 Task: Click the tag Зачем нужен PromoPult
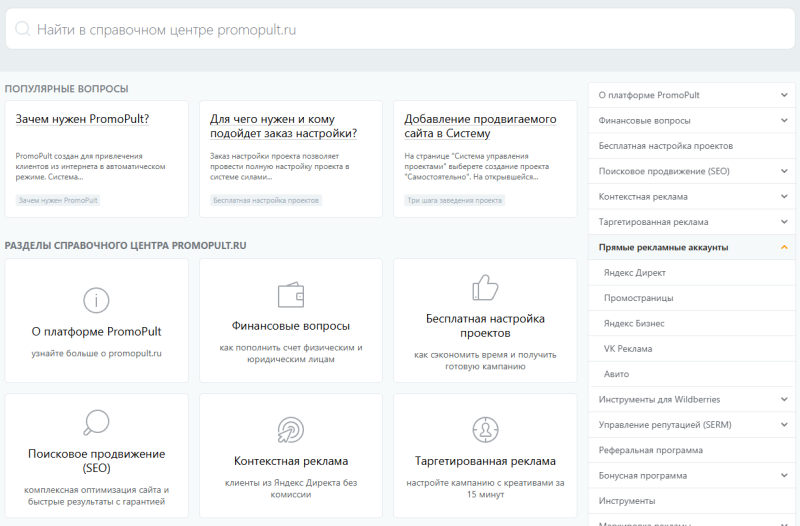click(x=58, y=201)
